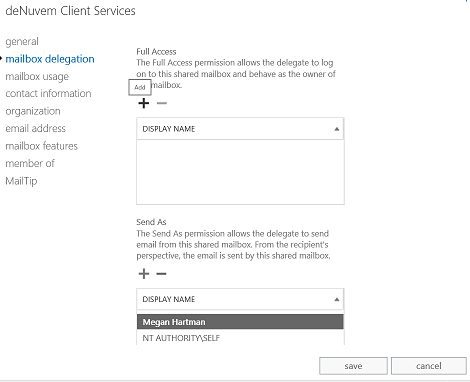Open contact information section

point(48,93)
